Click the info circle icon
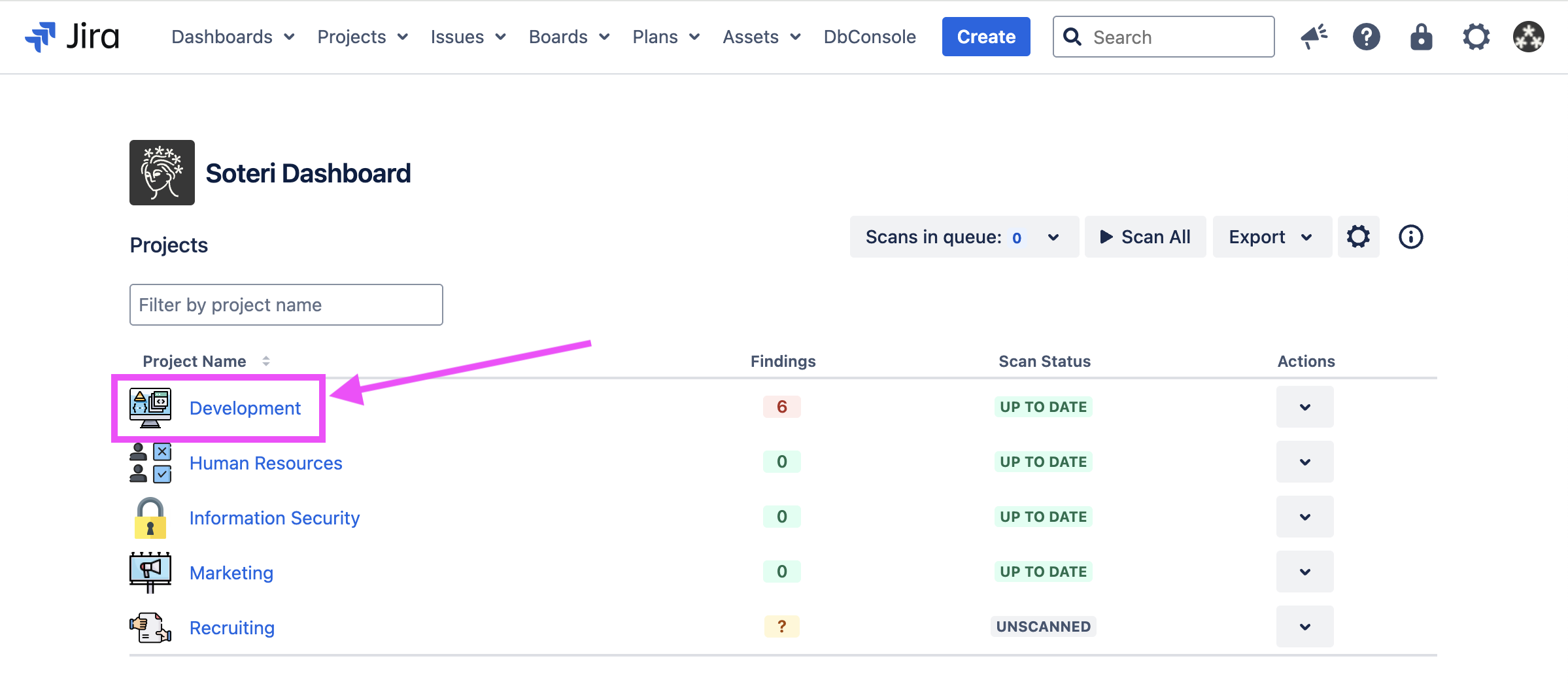This screenshot has height=684, width=1568. (x=1410, y=237)
